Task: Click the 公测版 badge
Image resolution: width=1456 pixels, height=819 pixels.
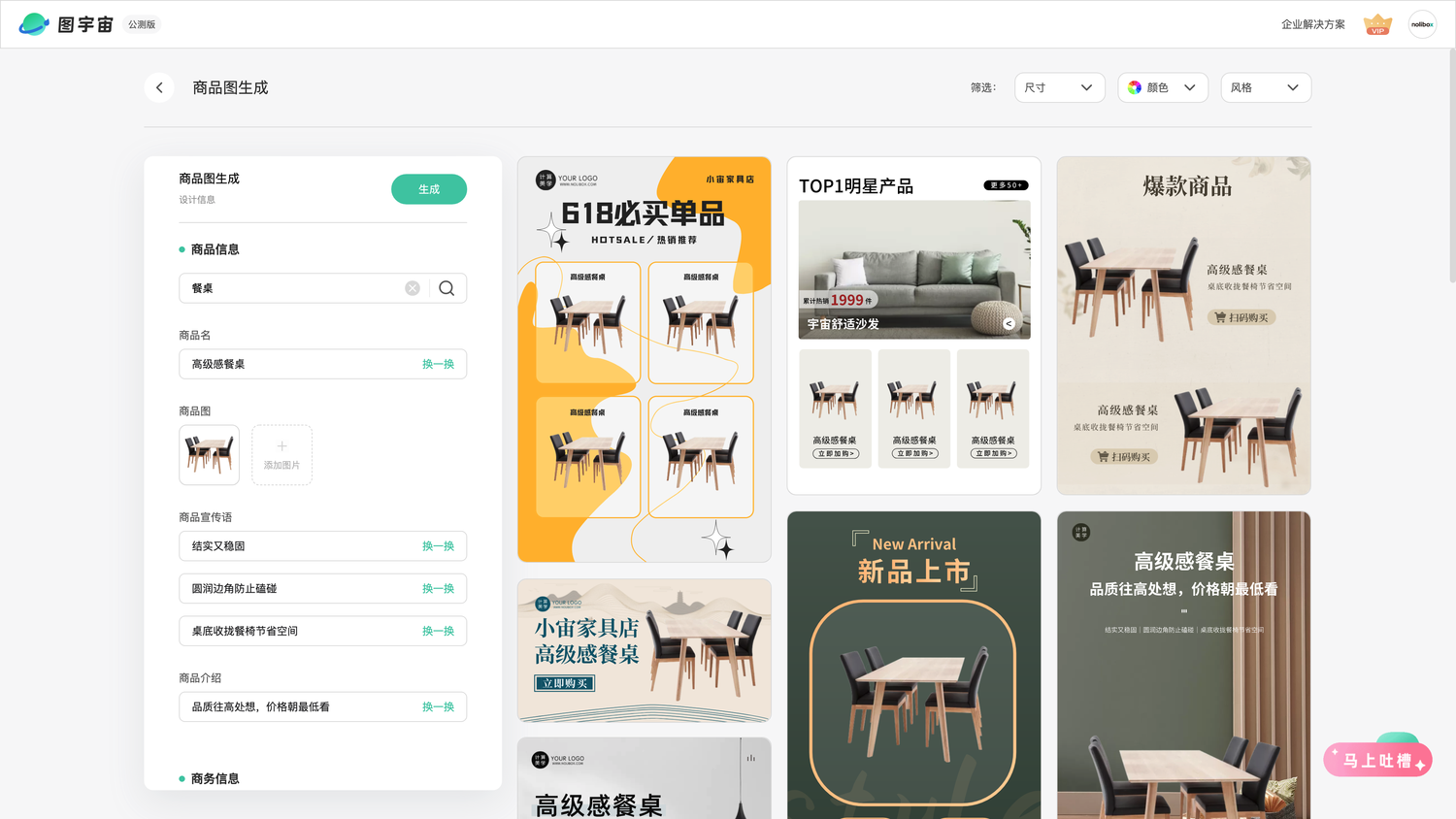Action: (x=142, y=24)
